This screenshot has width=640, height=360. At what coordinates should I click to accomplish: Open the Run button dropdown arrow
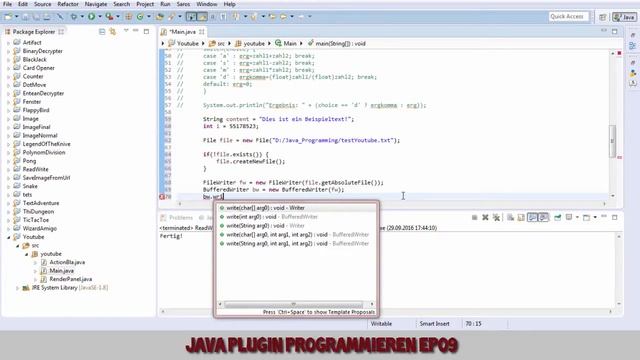100,17
